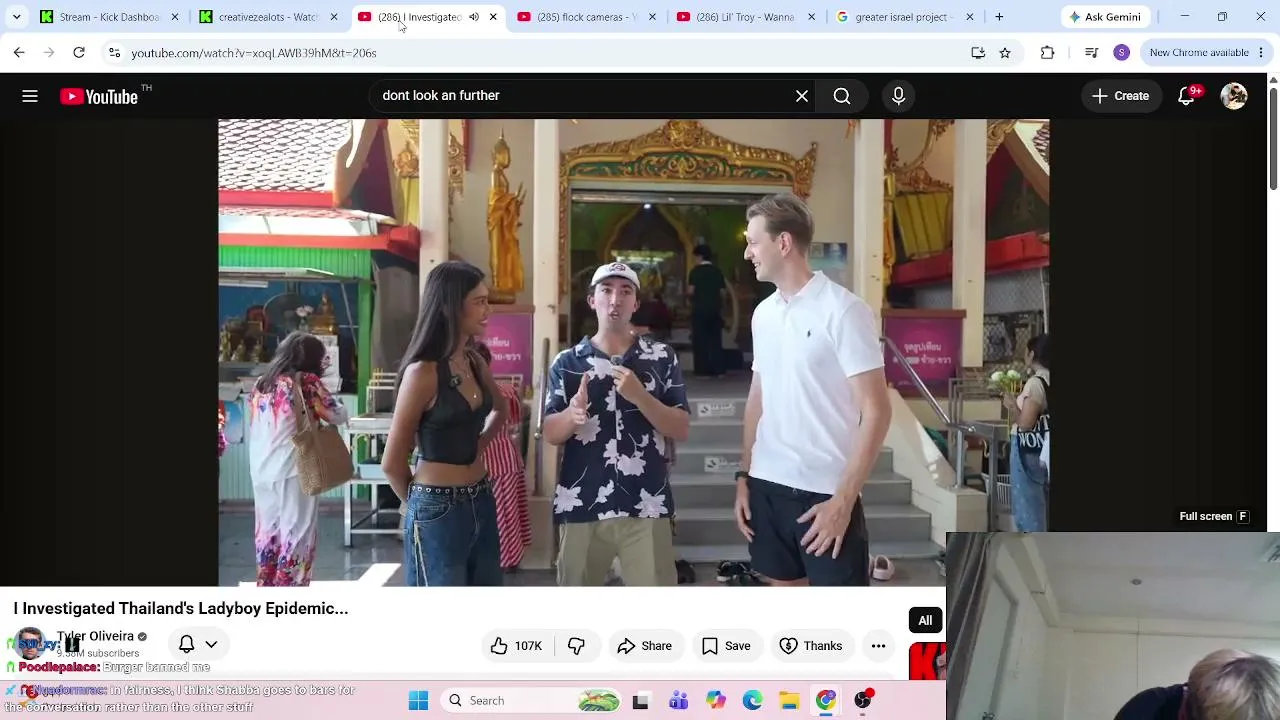Open Tyler Oliveira channel name
The image size is (1280, 720).
[x=95, y=636]
